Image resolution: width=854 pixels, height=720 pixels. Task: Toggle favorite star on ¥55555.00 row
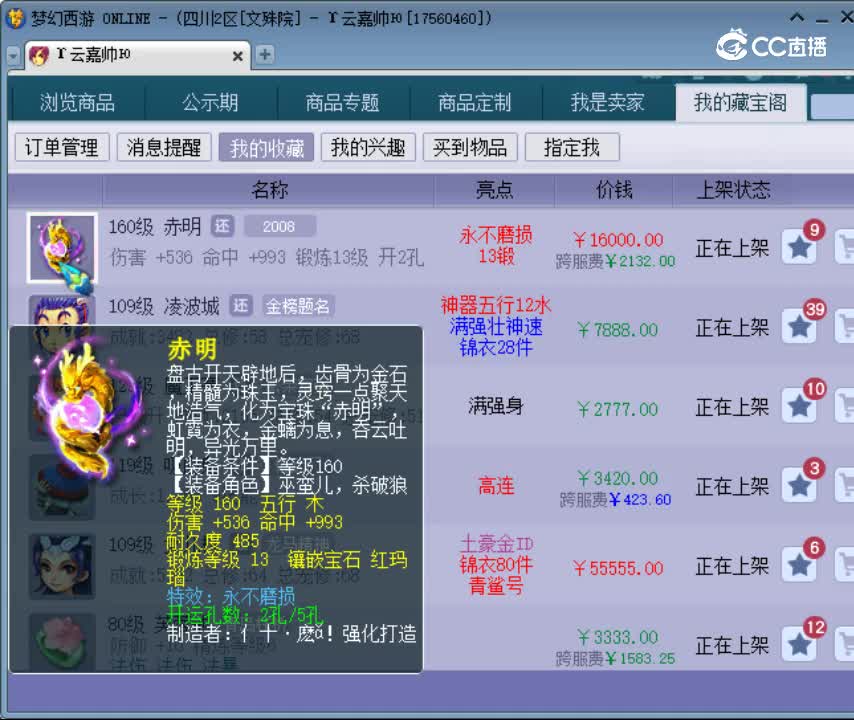(800, 565)
